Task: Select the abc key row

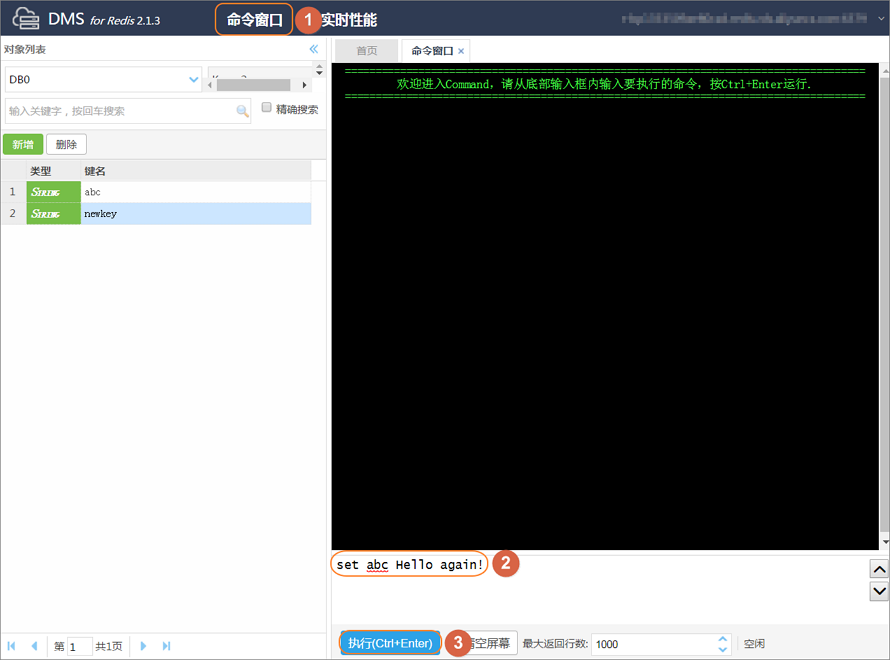Action: pyautogui.click(x=156, y=192)
